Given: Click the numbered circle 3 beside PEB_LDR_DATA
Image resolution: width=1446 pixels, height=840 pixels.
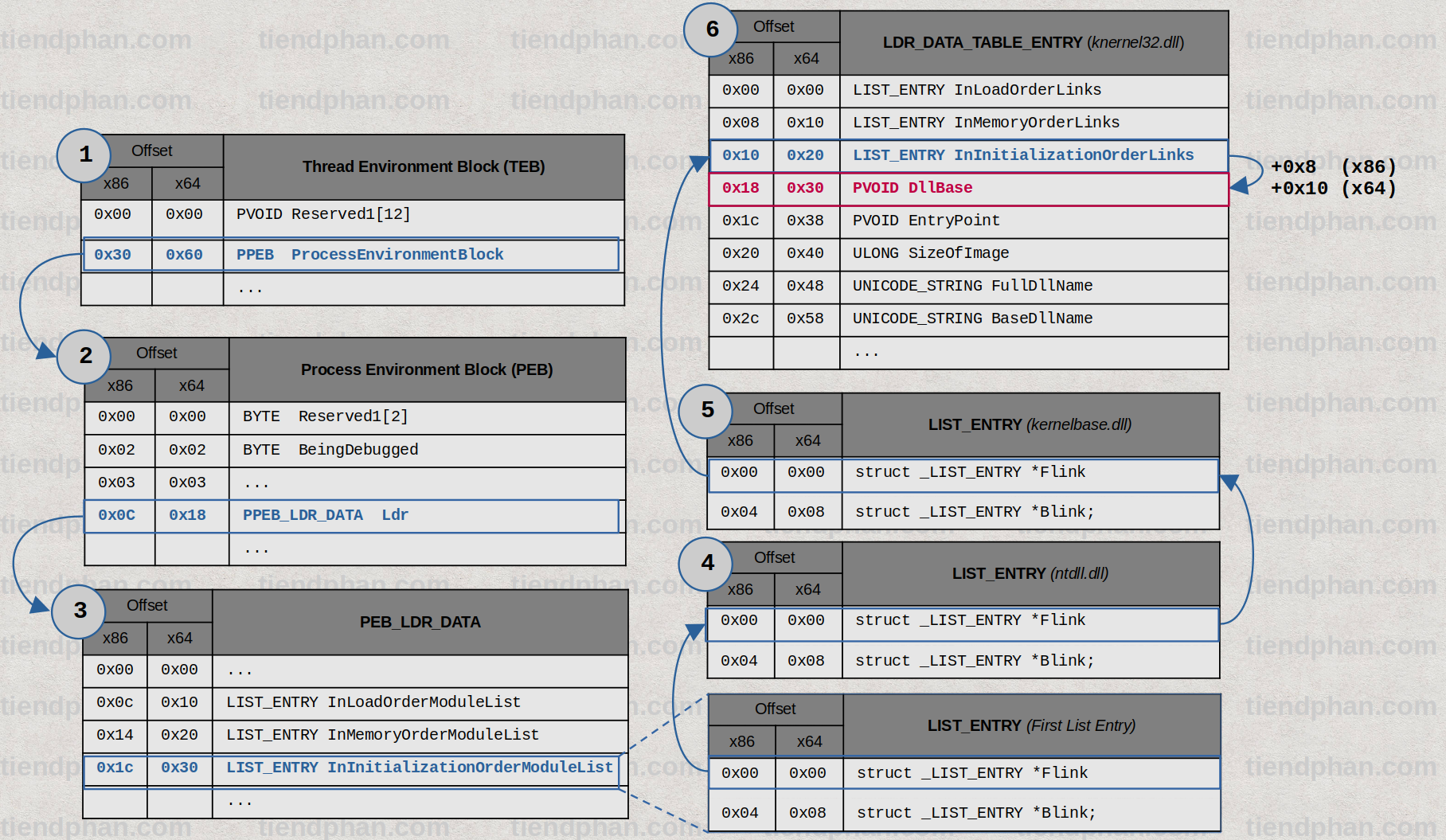Looking at the screenshot, I should 79,611.
